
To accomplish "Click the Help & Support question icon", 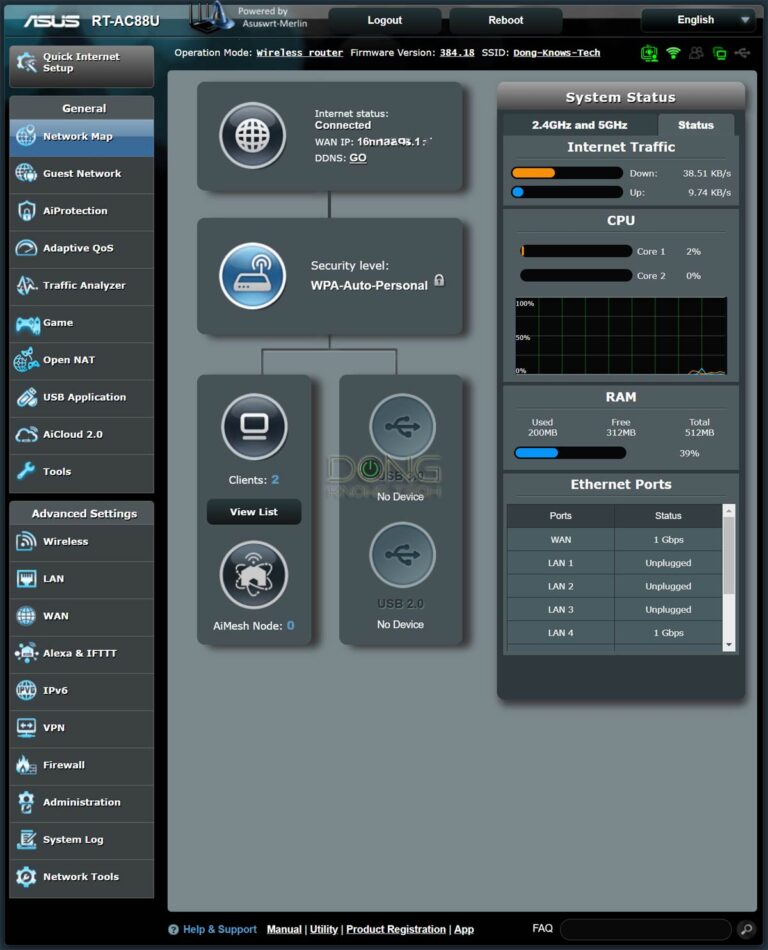I will pyautogui.click(x=173, y=929).
